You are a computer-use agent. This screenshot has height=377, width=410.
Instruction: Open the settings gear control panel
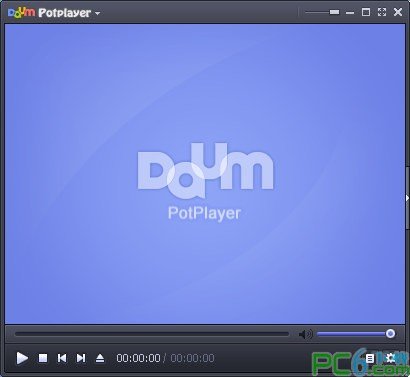pyautogui.click(x=390, y=358)
